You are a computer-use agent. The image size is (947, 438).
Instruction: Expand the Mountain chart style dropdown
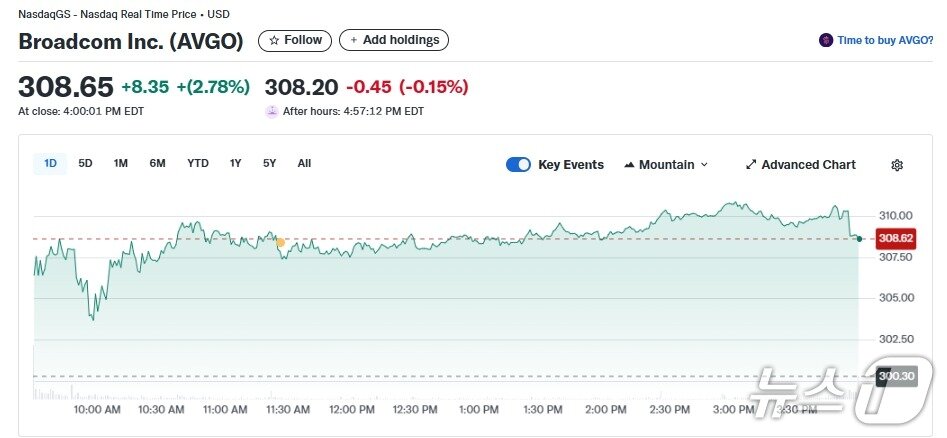coord(704,165)
